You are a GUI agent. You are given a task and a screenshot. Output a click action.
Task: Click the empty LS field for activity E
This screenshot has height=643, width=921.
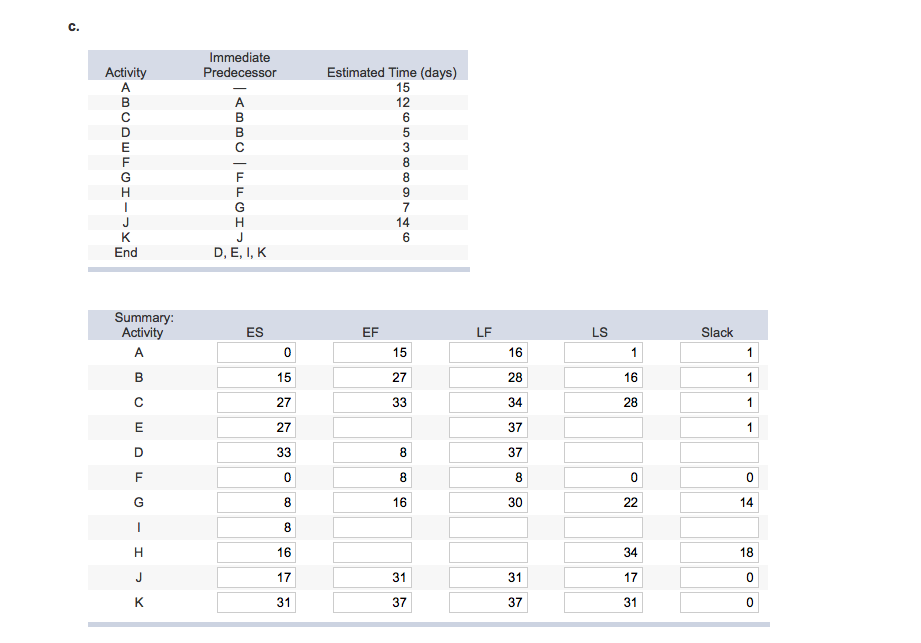[603, 427]
